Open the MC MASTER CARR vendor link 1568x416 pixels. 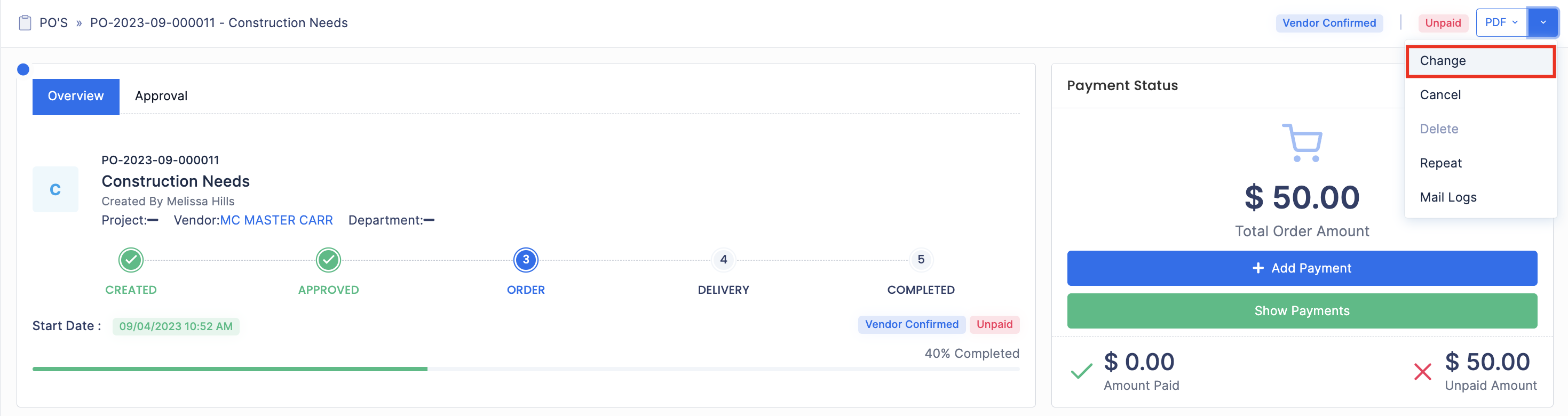(276, 220)
